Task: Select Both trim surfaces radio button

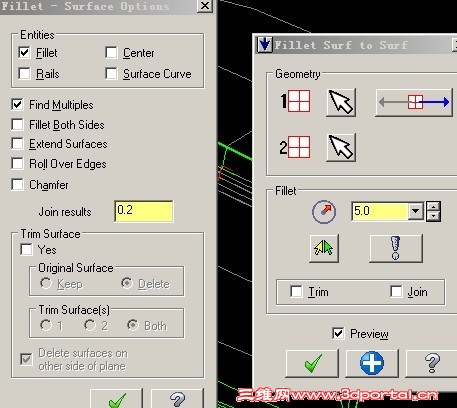Action: click(133, 325)
